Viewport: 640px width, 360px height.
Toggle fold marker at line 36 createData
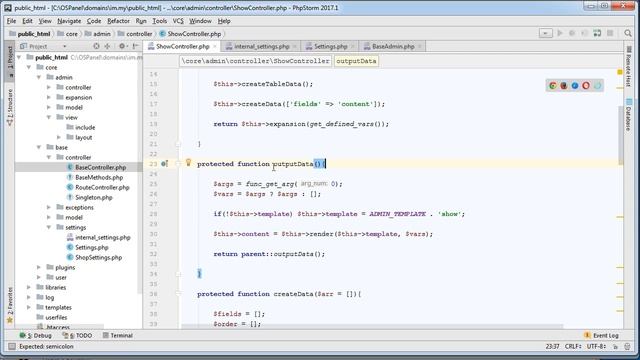pos(178,294)
